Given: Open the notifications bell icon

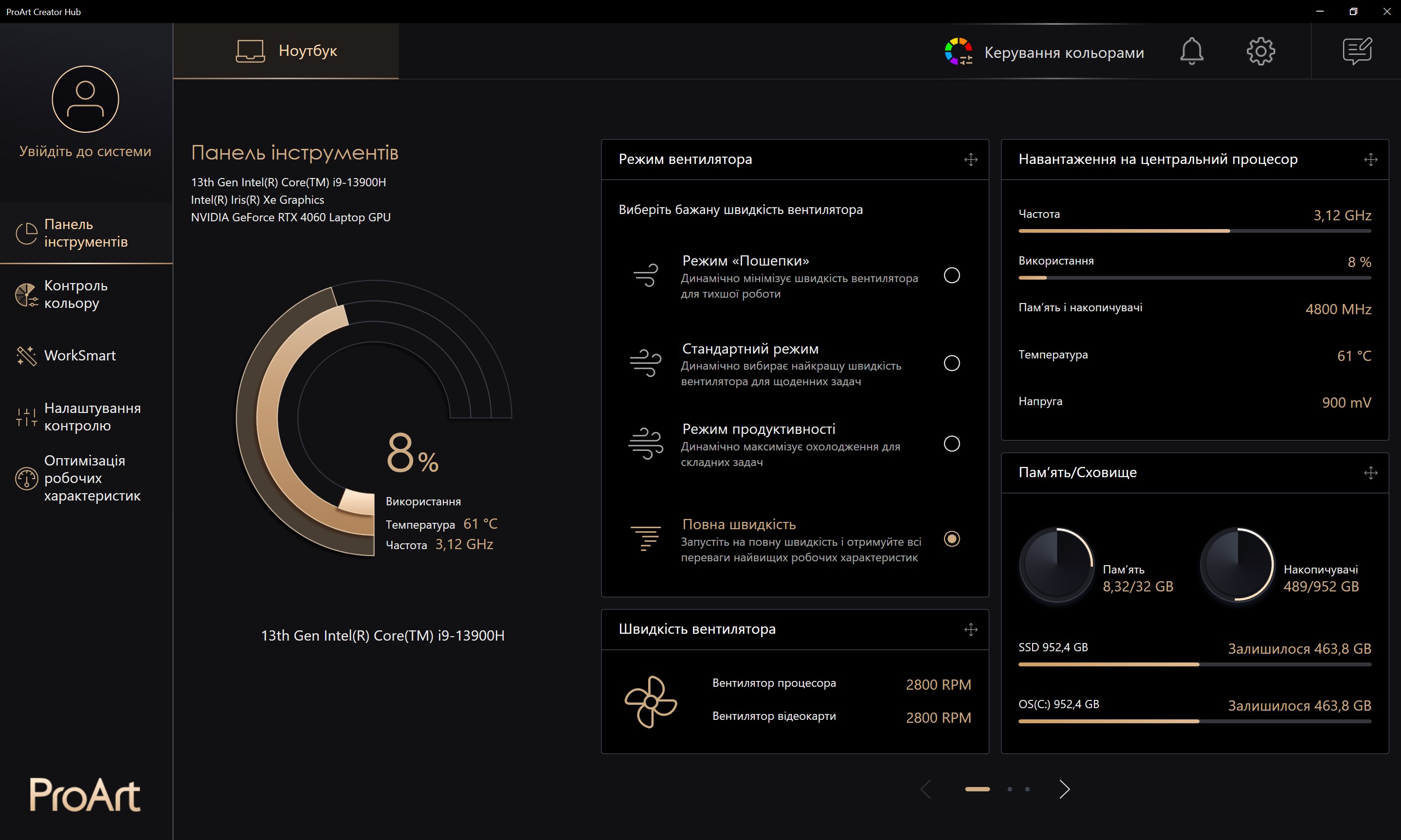Looking at the screenshot, I should (x=1191, y=52).
